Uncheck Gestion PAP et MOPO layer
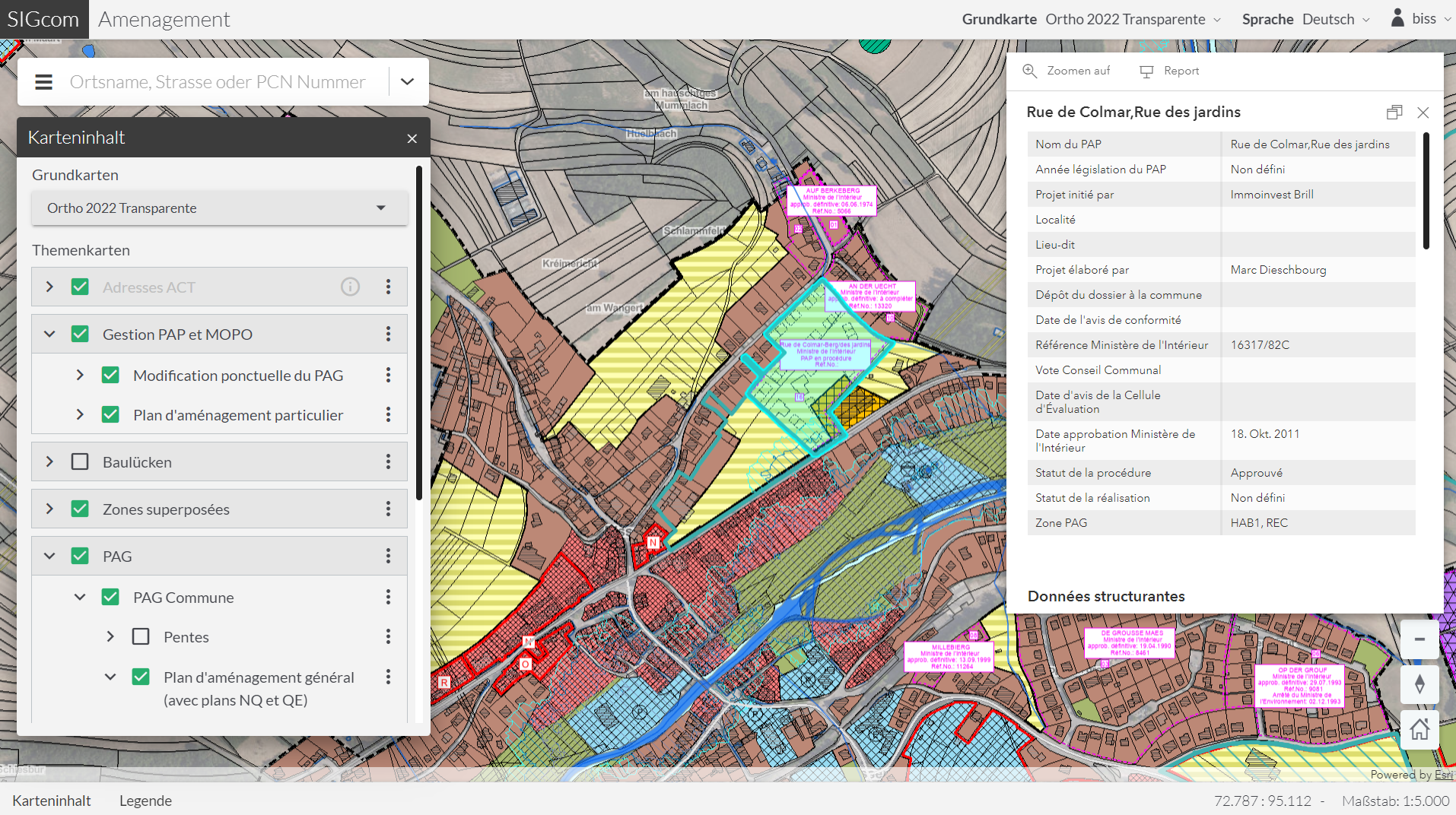Image resolution: width=1456 pixels, height=815 pixels. pyautogui.click(x=80, y=334)
